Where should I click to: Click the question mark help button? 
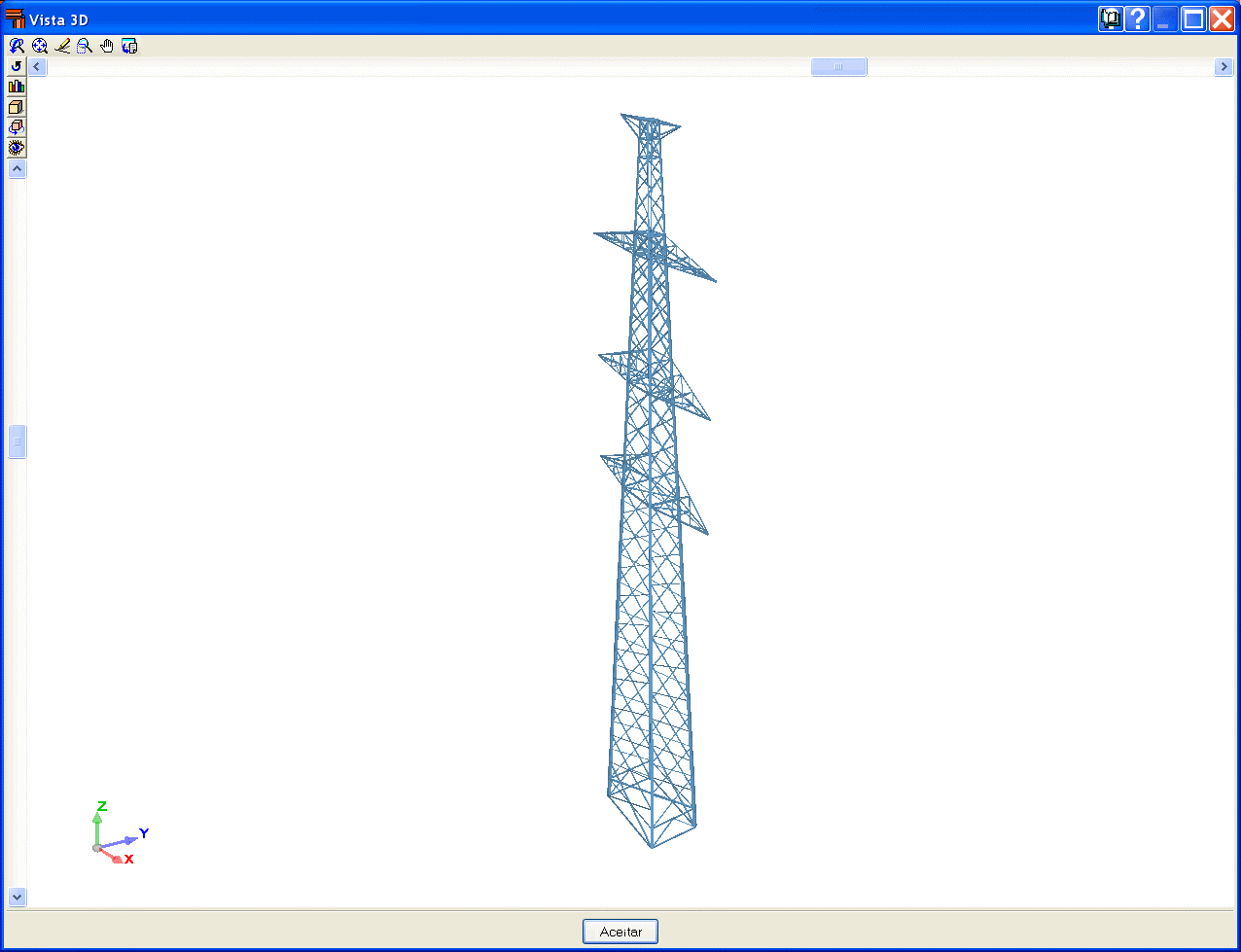[1138, 18]
